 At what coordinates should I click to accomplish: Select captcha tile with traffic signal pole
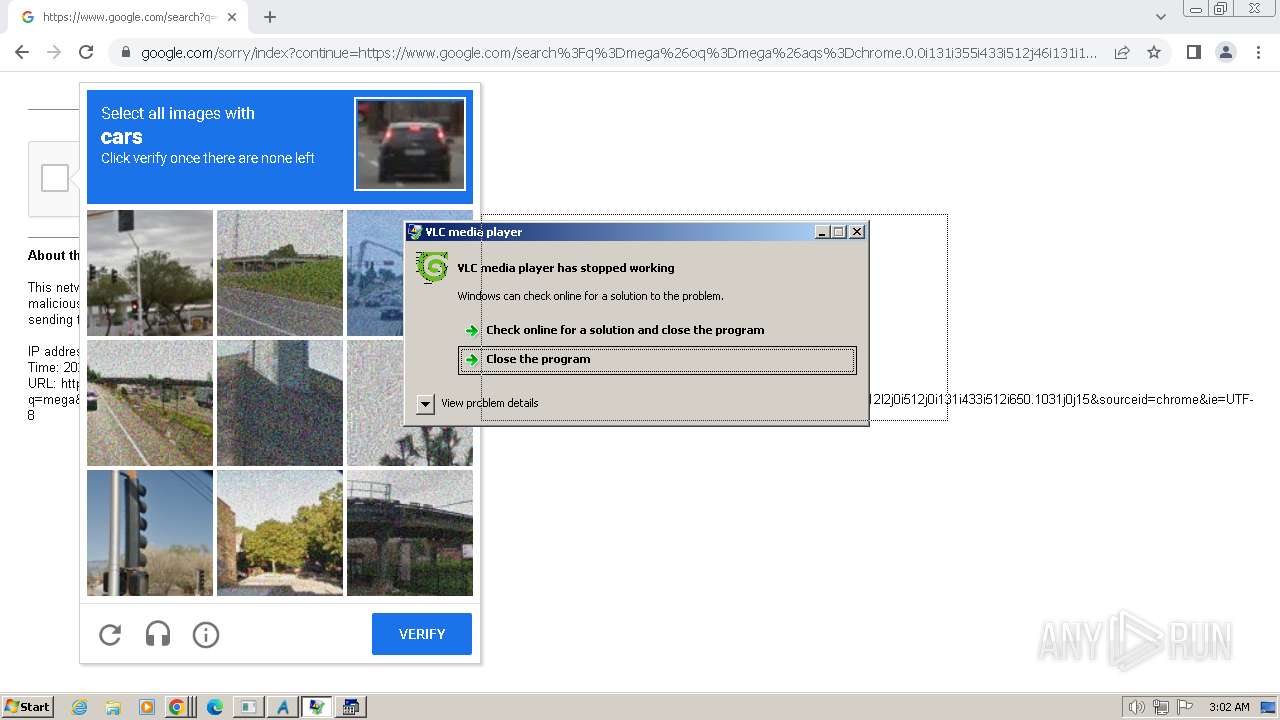tap(150, 533)
